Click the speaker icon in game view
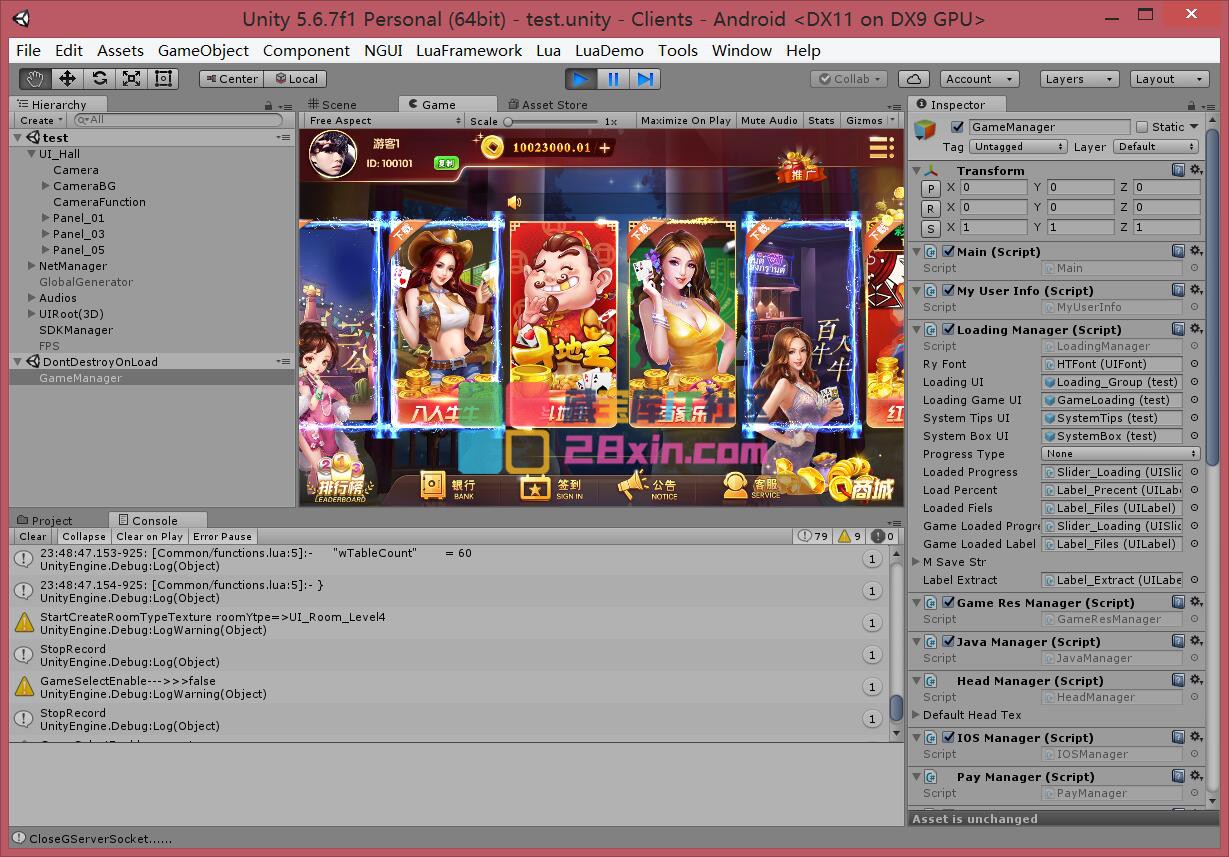The height and width of the screenshot is (857, 1229). click(514, 203)
